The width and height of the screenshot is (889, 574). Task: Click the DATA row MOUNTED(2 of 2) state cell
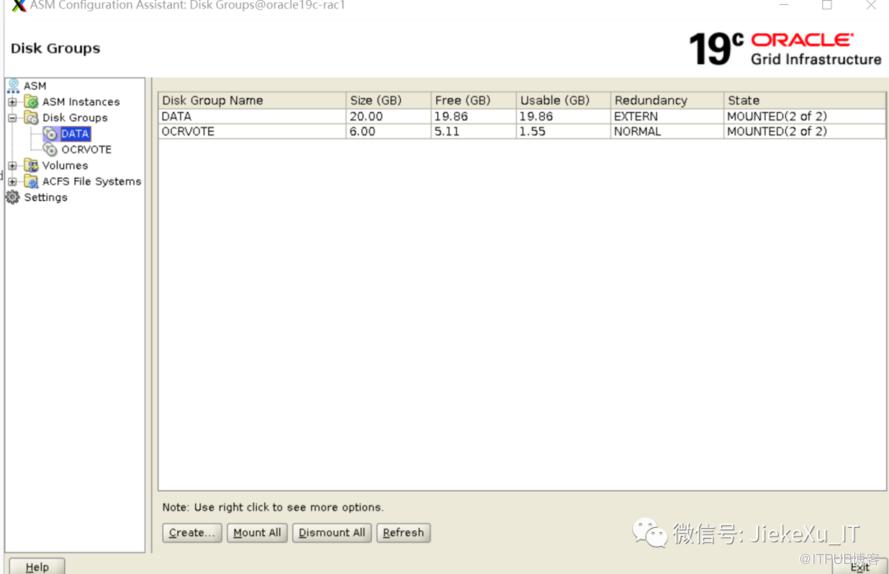pyautogui.click(x=805, y=116)
